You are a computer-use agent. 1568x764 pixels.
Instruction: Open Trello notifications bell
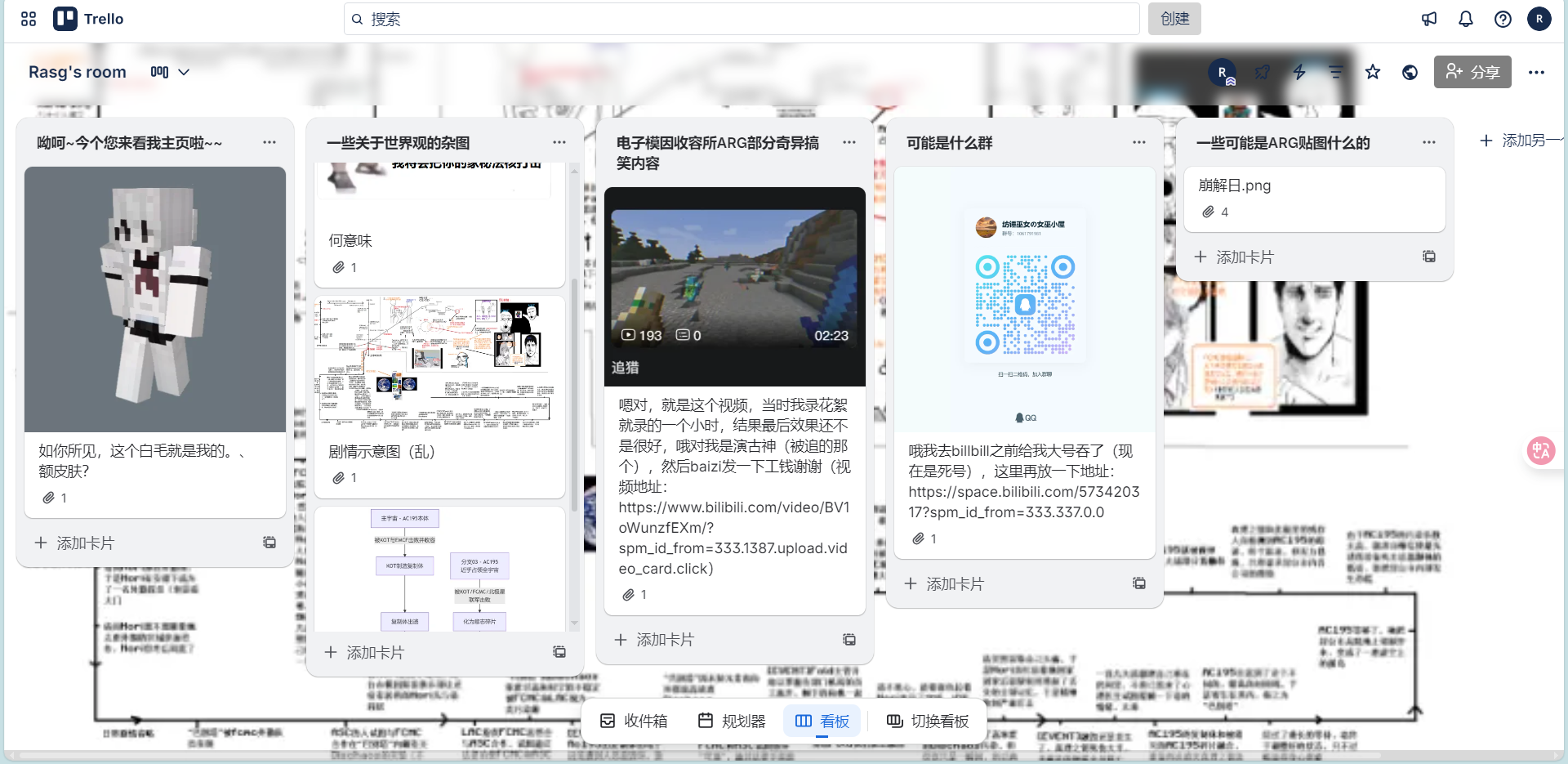[1465, 19]
